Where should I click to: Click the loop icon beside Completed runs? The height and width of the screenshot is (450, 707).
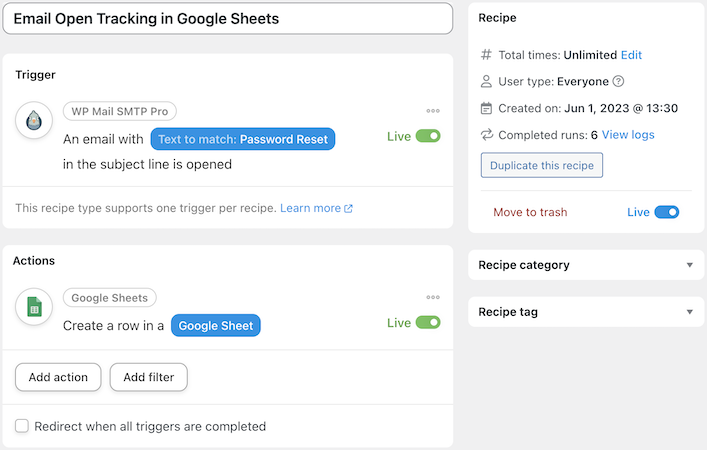(x=487, y=135)
